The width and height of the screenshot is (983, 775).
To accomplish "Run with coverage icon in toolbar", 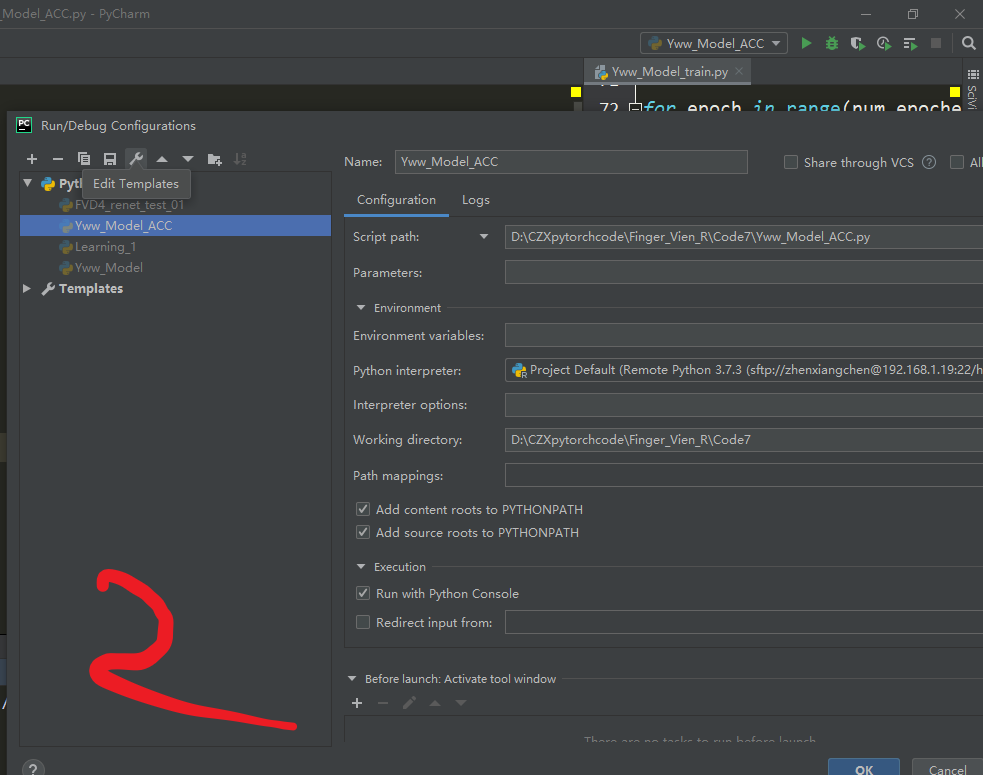I will 858,43.
